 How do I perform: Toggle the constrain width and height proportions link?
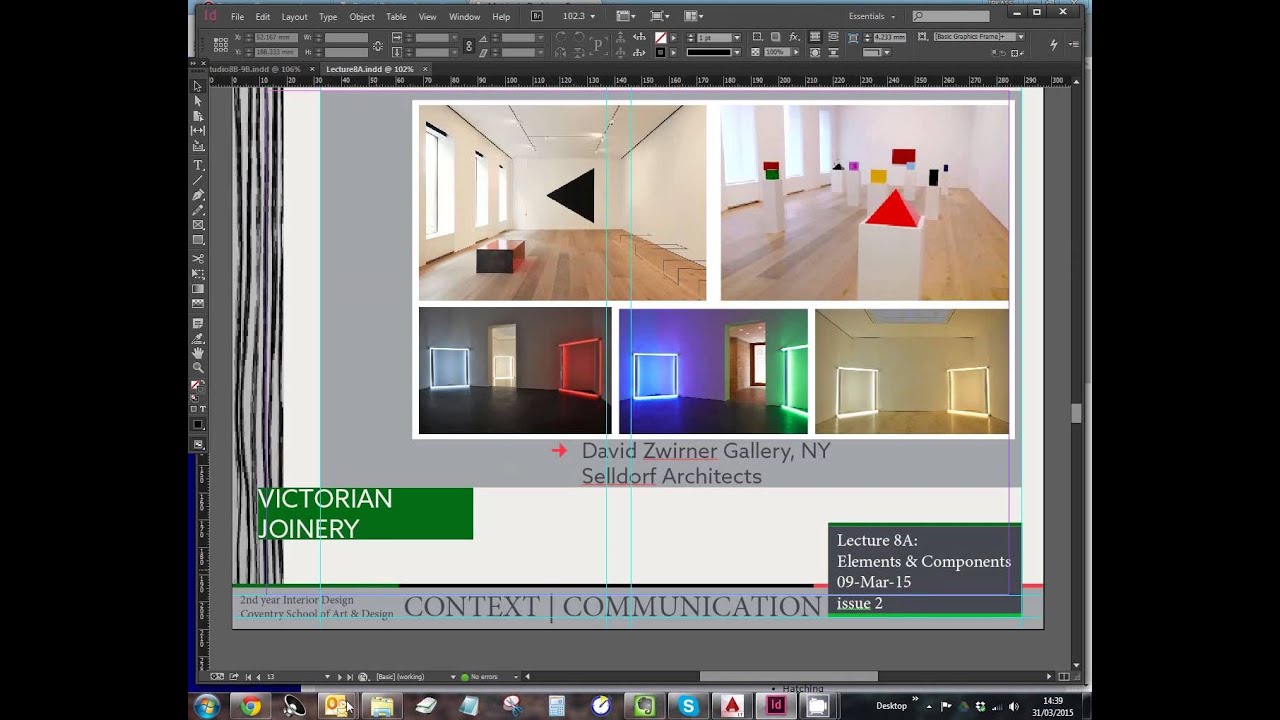click(x=377, y=45)
